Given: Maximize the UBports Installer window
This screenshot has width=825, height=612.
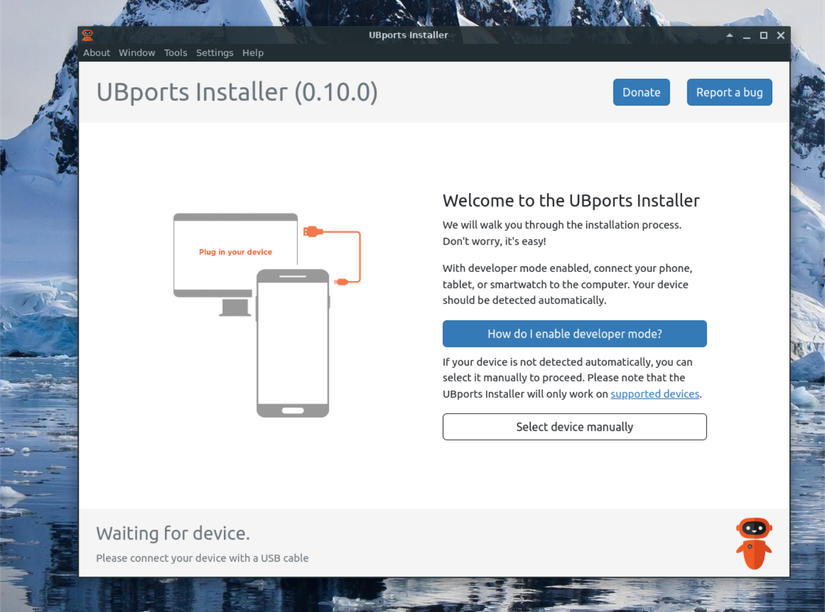Looking at the screenshot, I should coord(763,34).
